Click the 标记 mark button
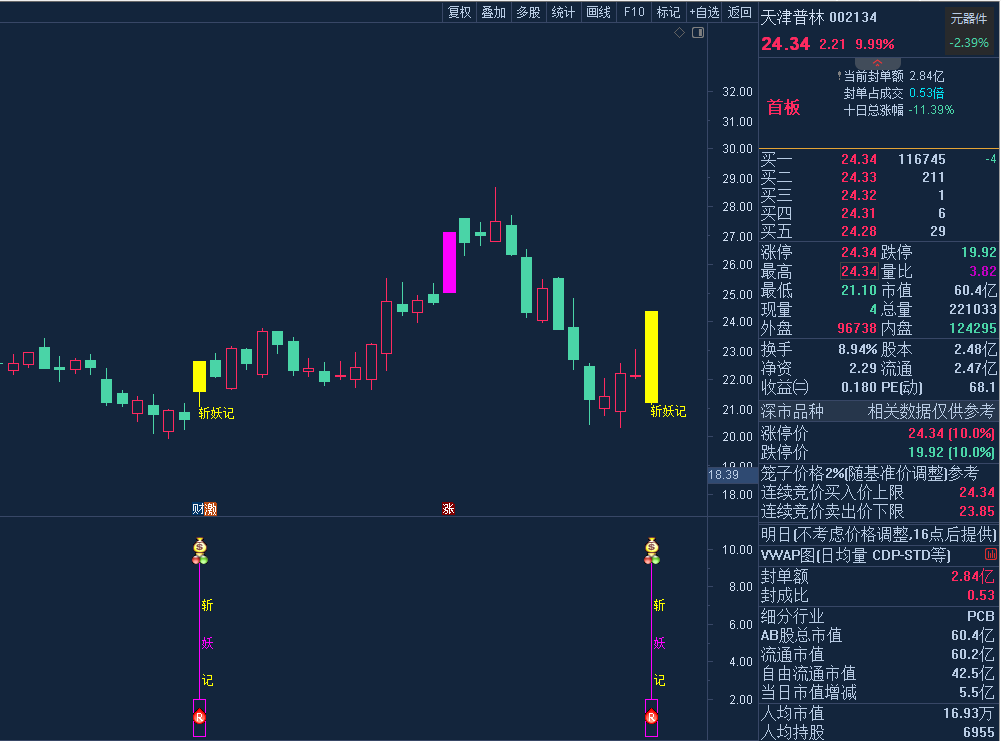The width and height of the screenshot is (1001, 741). coord(668,12)
